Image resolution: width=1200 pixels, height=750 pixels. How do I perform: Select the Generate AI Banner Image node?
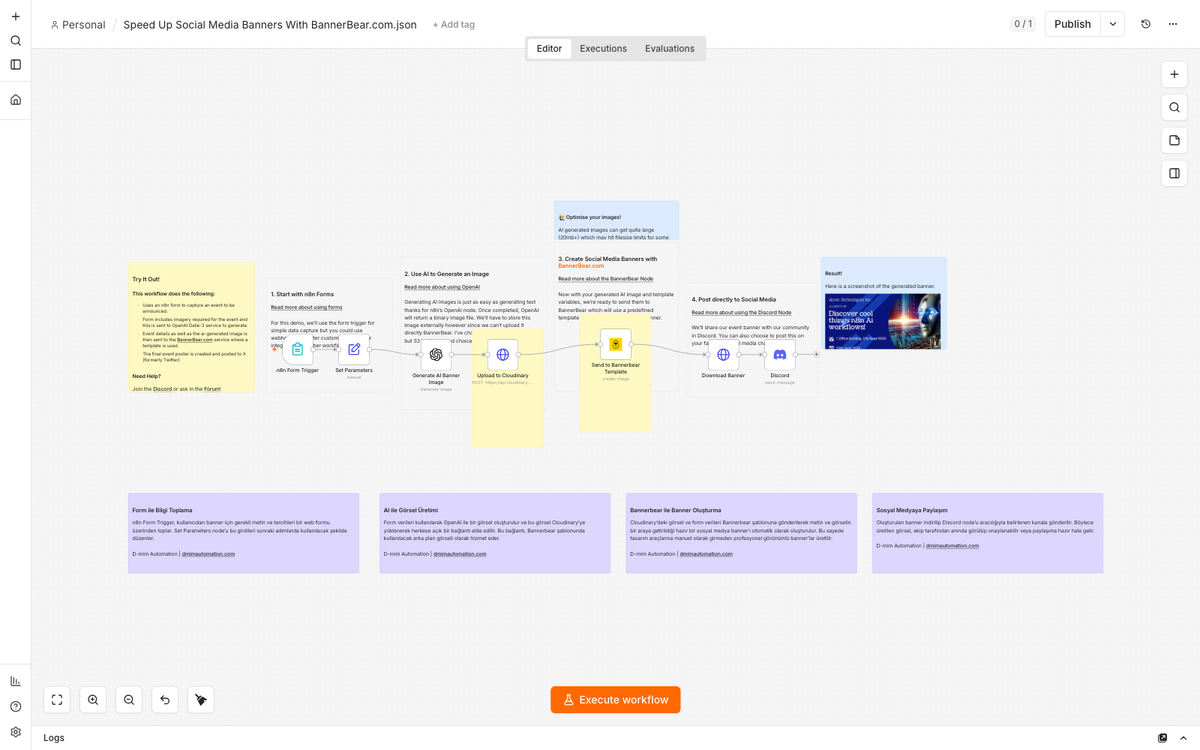click(x=436, y=354)
